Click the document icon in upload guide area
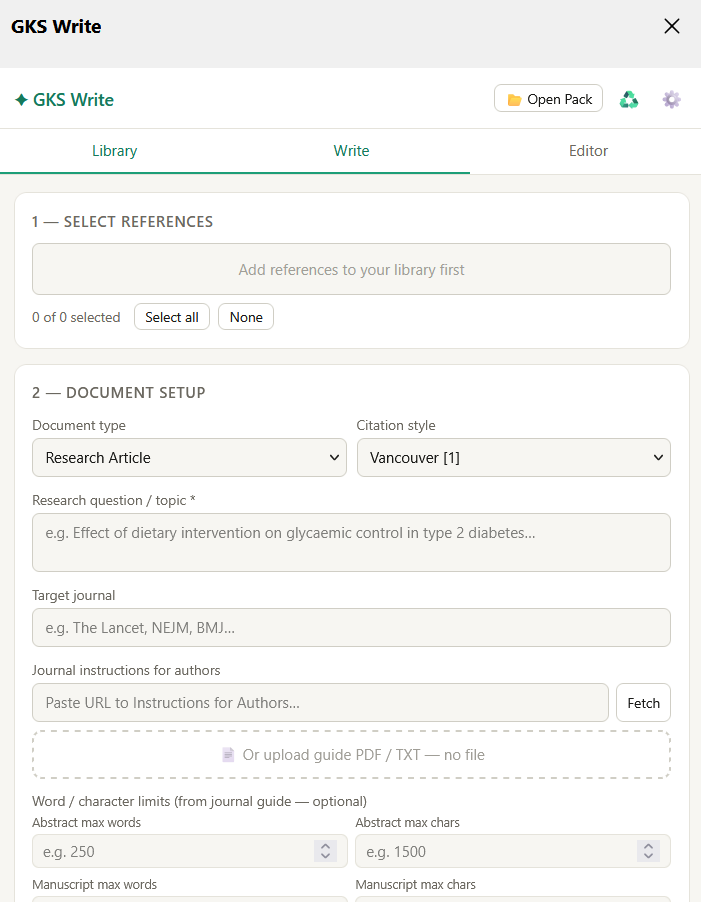The width and height of the screenshot is (701, 902). (x=228, y=754)
